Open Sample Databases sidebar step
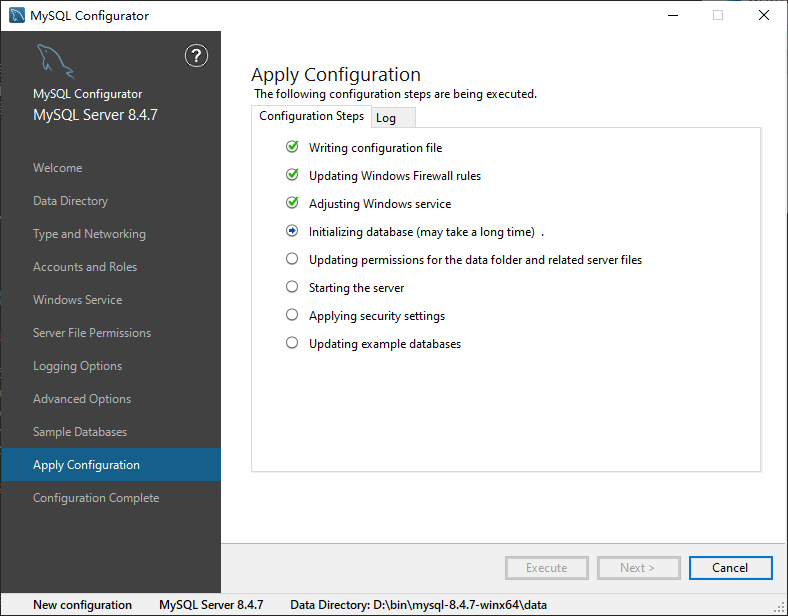The width and height of the screenshot is (788, 616). pos(80,432)
